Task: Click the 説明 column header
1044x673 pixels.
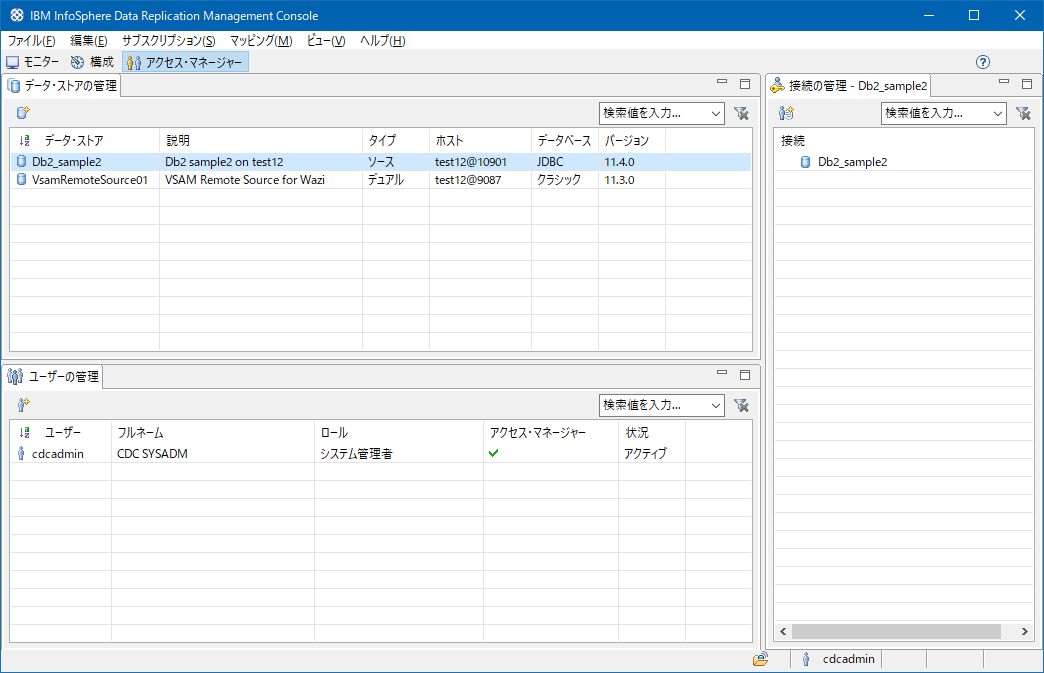Action: pyautogui.click(x=260, y=140)
